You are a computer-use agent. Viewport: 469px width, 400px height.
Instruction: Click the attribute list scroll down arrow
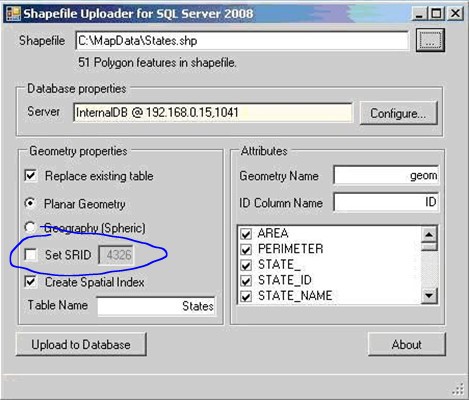coord(429,295)
